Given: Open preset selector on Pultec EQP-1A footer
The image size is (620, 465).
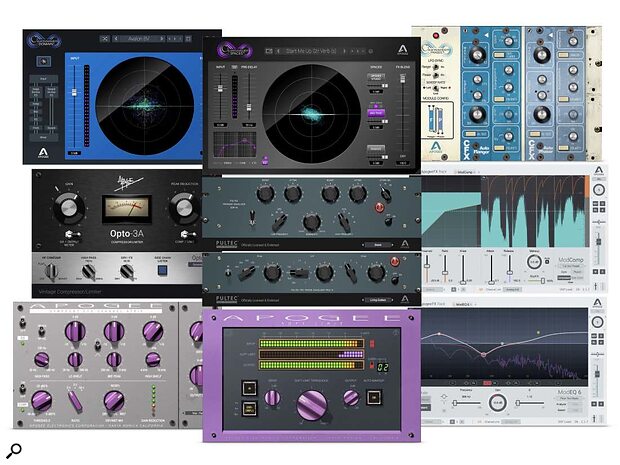Looking at the screenshot, I should click(378, 245).
